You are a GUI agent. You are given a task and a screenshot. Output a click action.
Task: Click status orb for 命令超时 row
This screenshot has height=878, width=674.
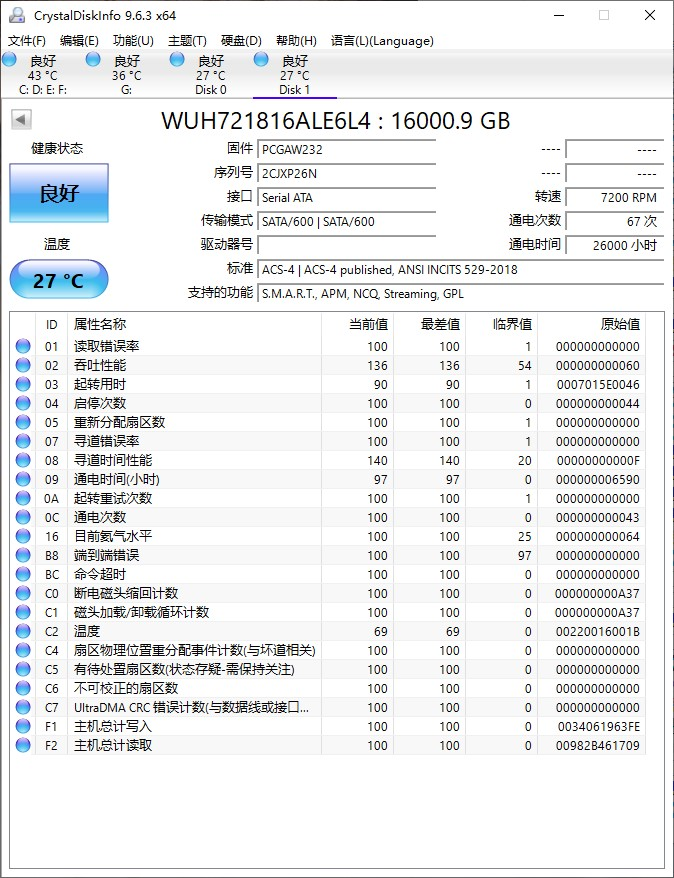(x=23, y=575)
